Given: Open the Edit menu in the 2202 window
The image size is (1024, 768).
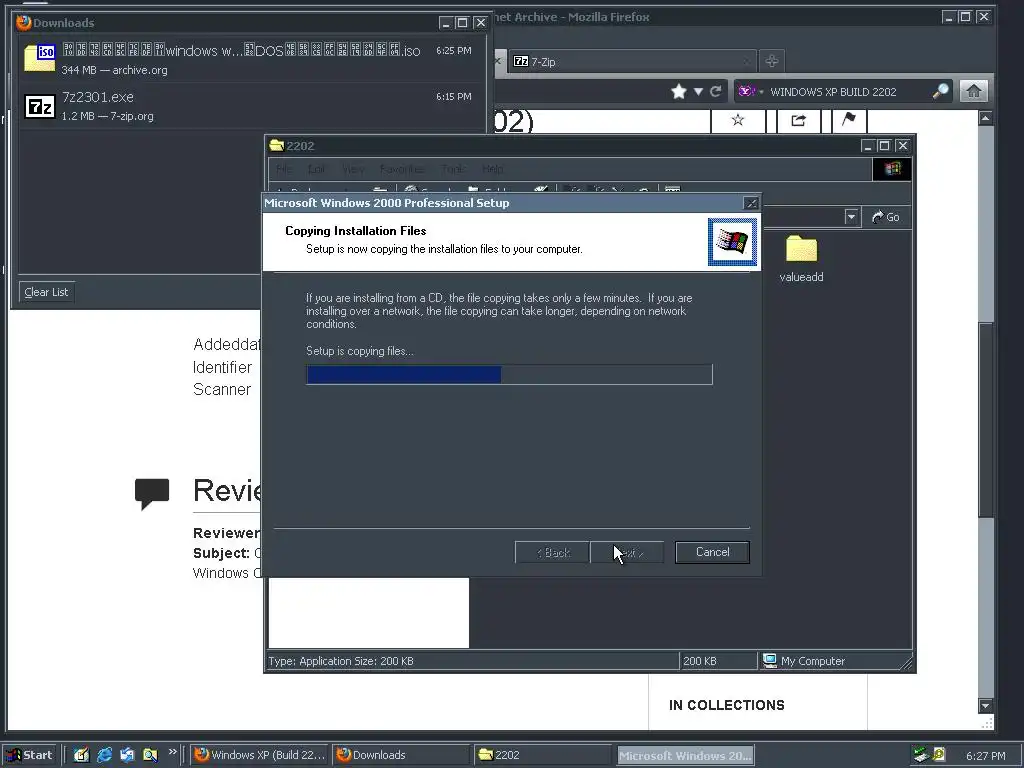Looking at the screenshot, I should tap(317, 169).
